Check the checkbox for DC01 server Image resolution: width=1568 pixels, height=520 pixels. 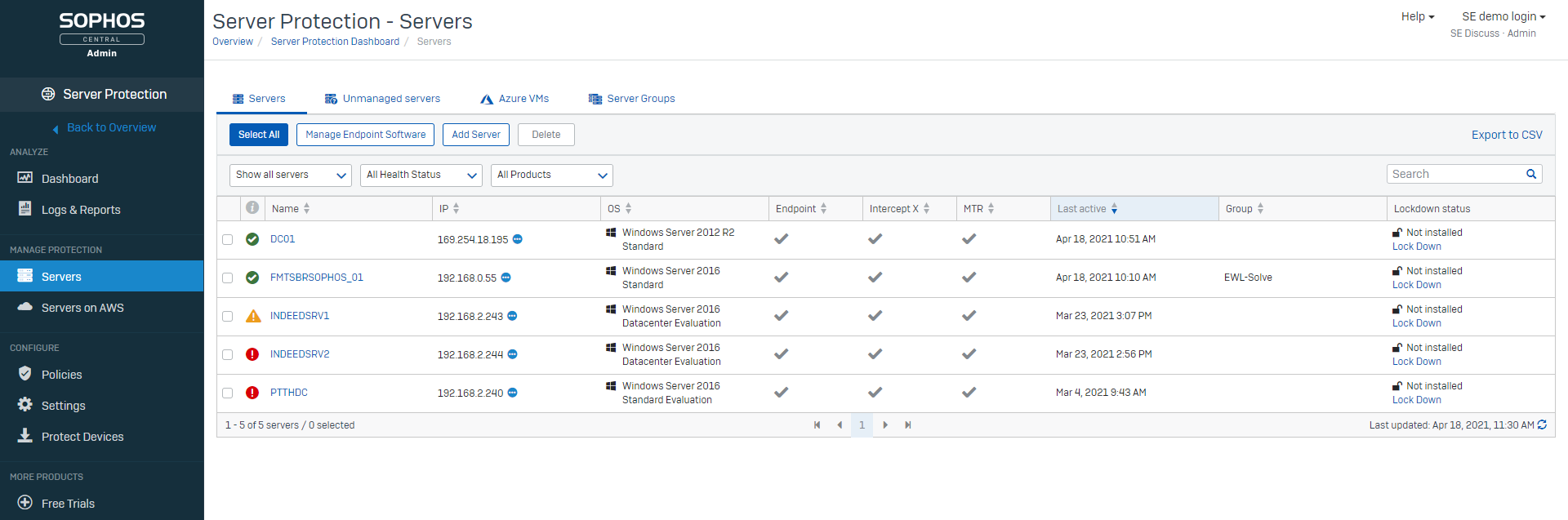[x=228, y=239]
